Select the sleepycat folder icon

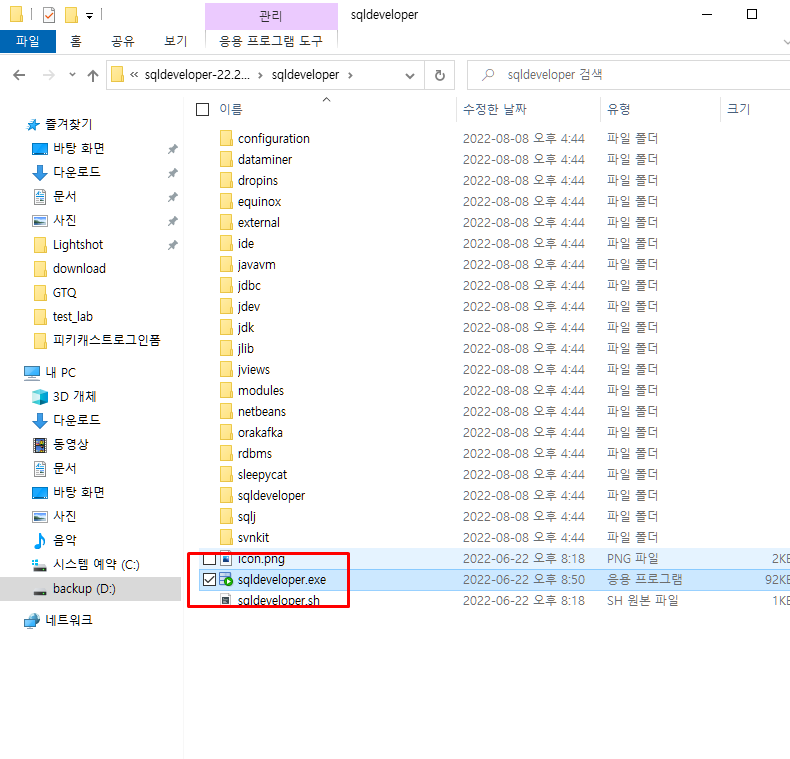coord(226,474)
